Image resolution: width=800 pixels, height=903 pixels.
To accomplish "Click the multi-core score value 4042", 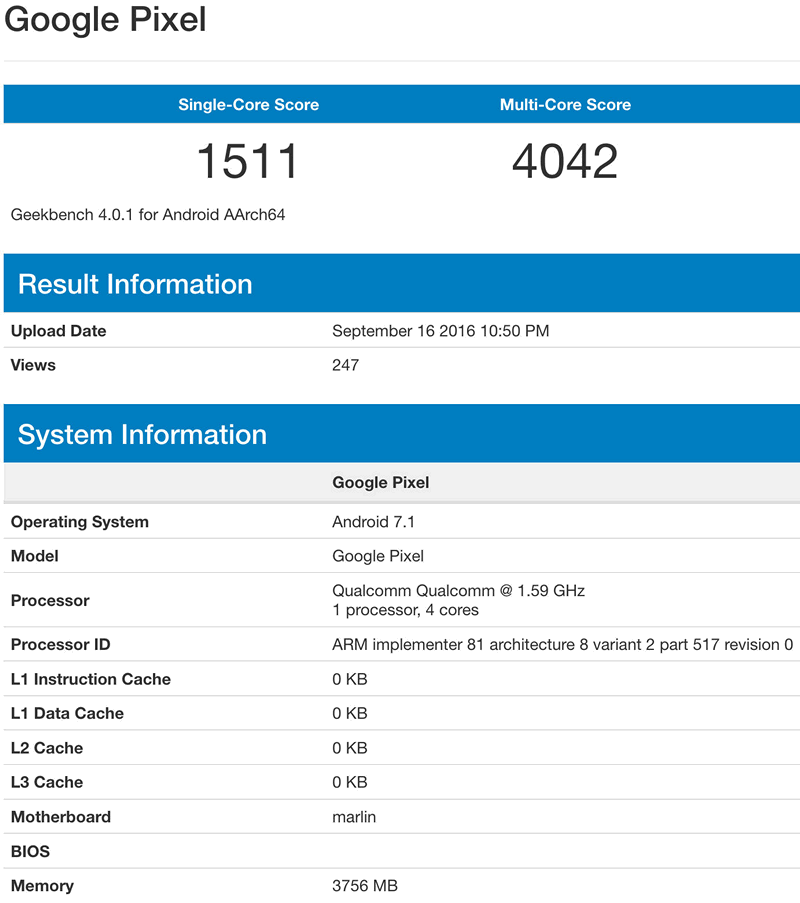I will (565, 161).
